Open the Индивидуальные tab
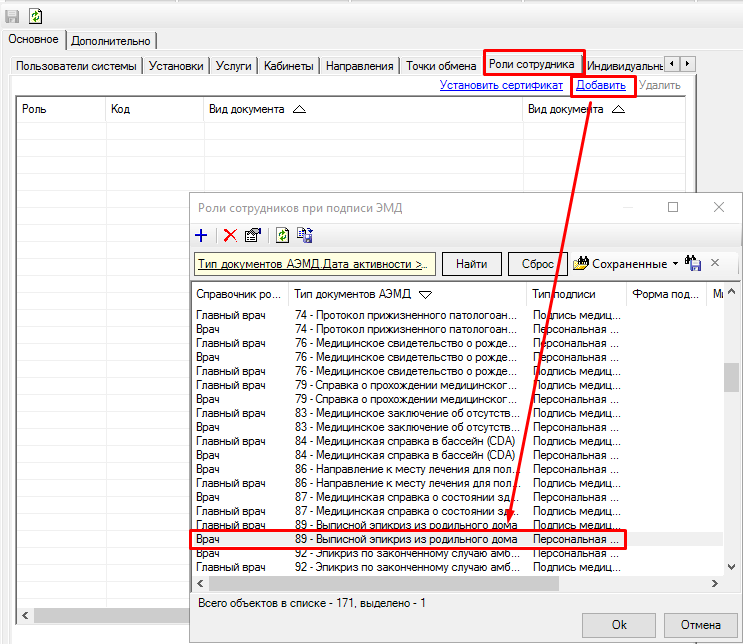 point(625,66)
